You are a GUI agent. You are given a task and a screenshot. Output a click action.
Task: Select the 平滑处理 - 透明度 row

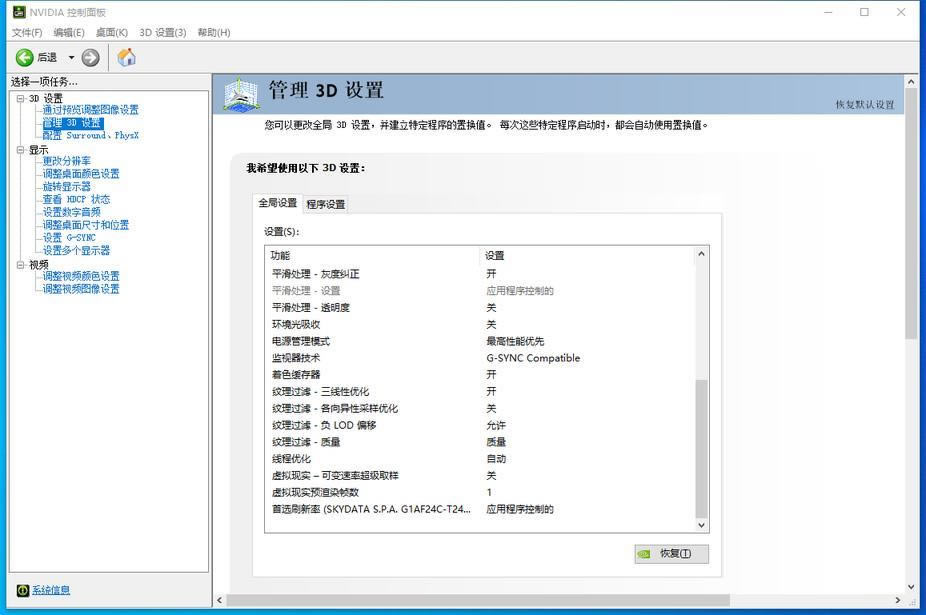coord(481,308)
